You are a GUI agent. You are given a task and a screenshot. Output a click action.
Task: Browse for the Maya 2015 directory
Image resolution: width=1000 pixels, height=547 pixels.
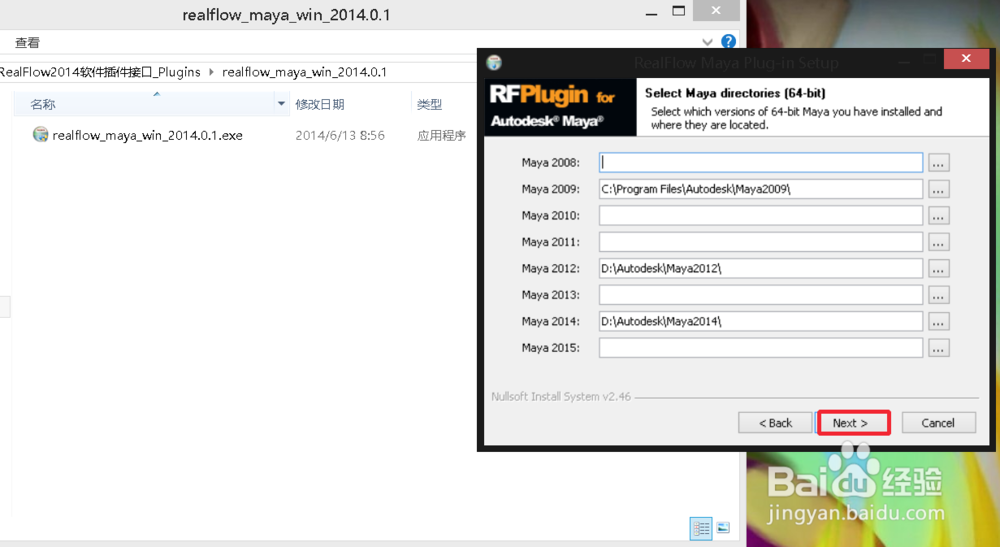pyautogui.click(x=938, y=347)
